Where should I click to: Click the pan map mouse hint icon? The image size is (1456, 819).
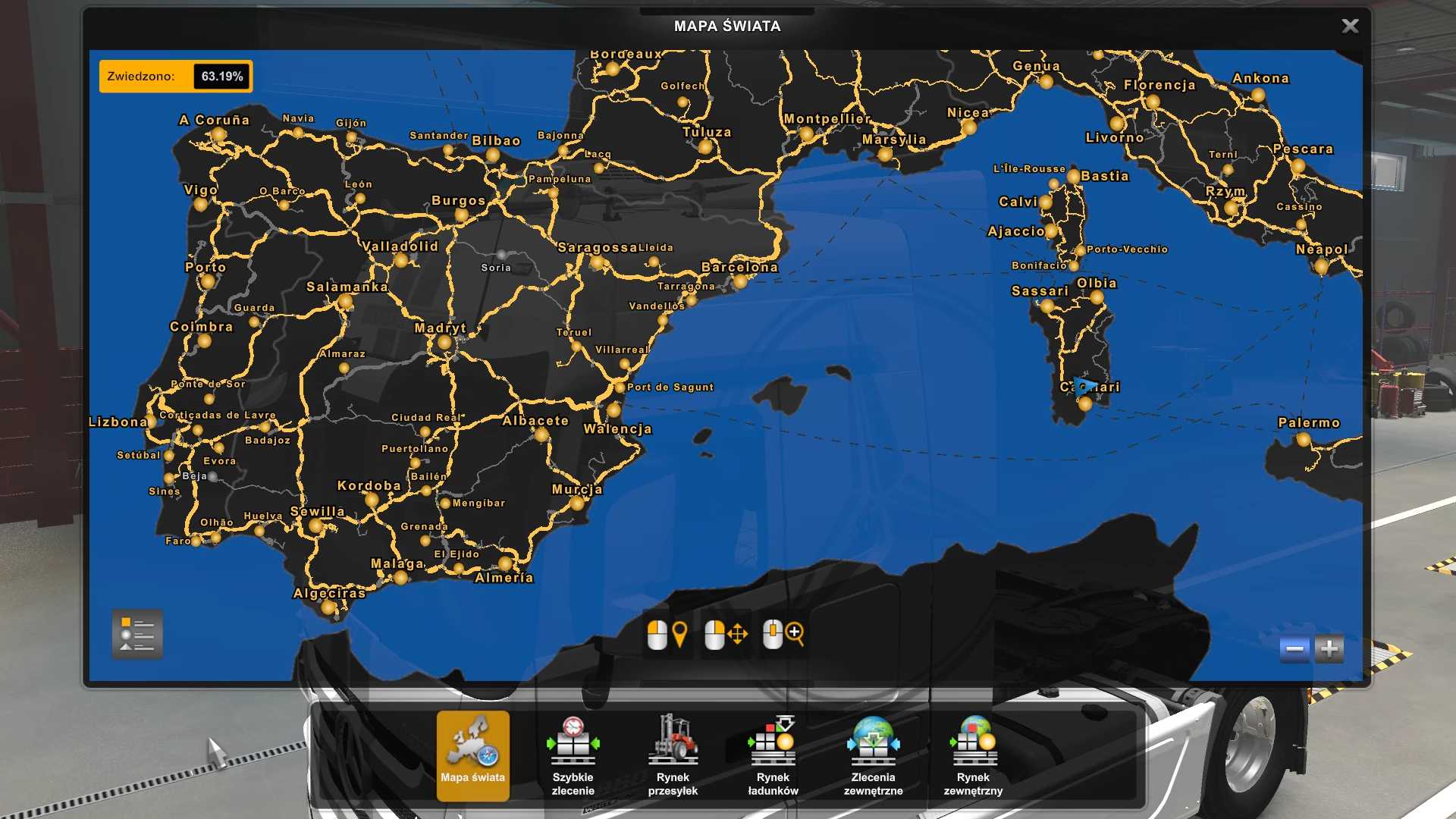tap(726, 635)
